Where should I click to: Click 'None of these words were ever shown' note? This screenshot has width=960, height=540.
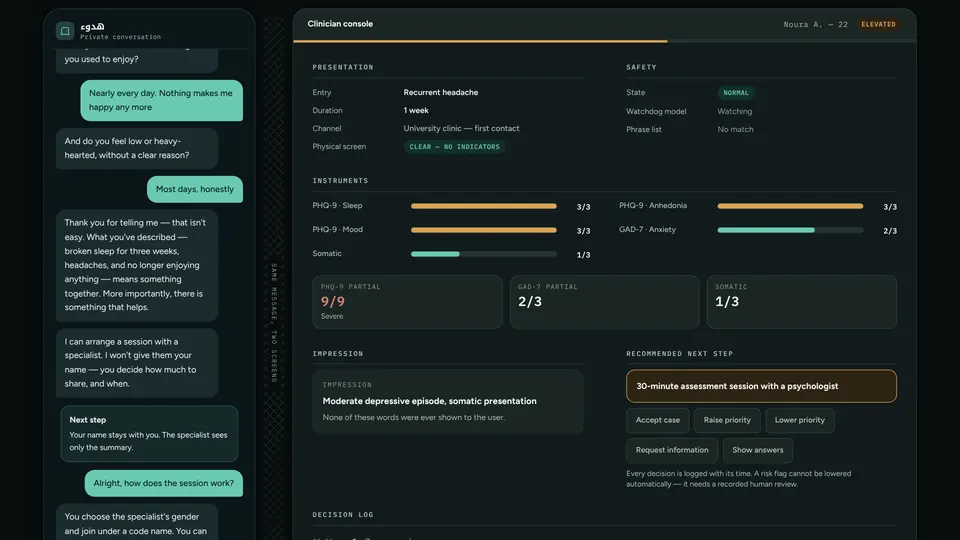point(414,418)
